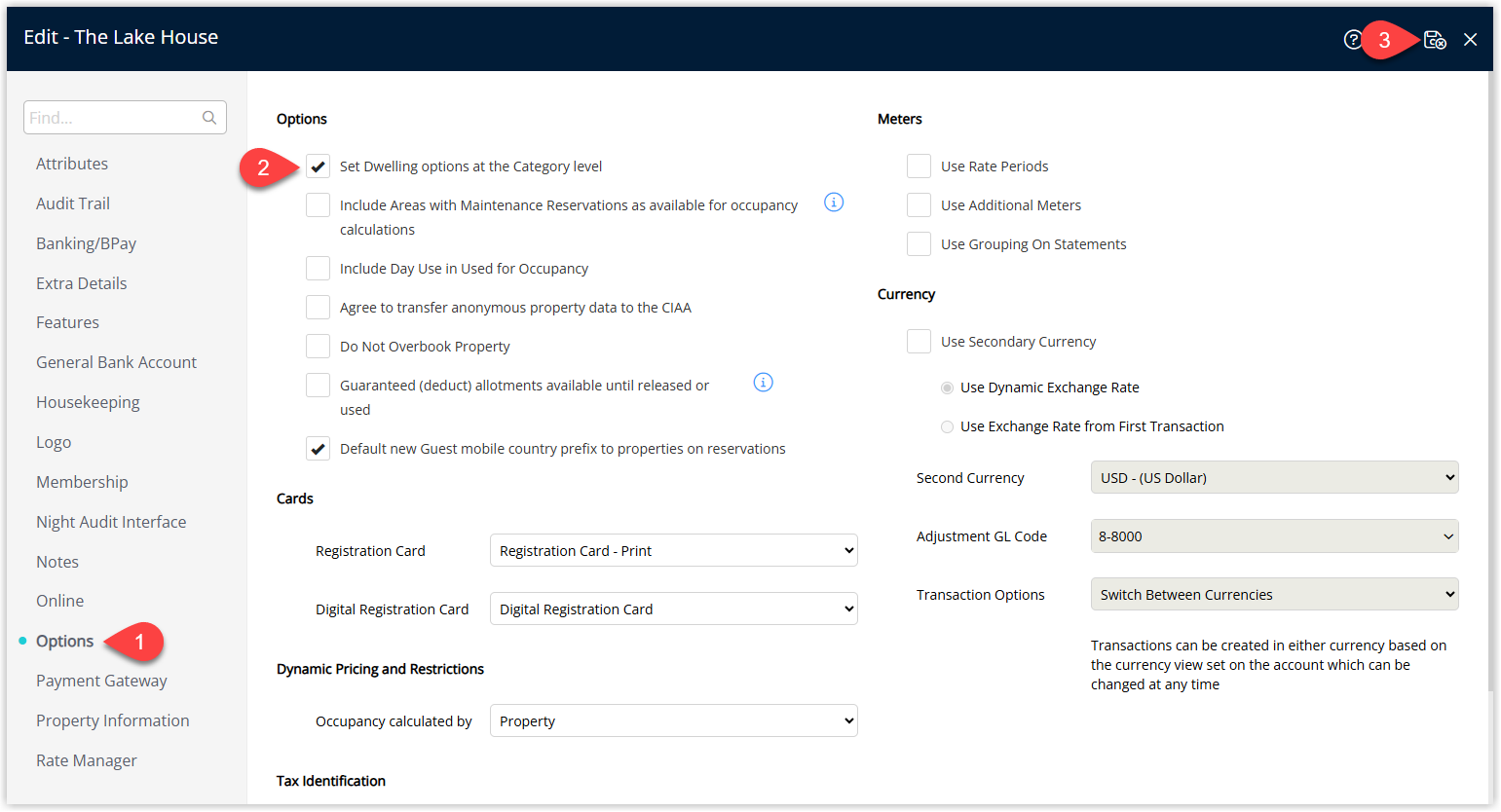
Task: Close the Edit dialog with X
Action: (x=1470, y=40)
